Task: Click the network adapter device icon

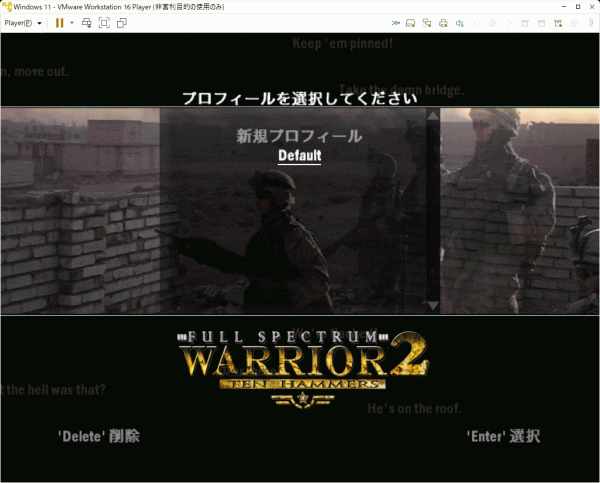Action: (427, 23)
